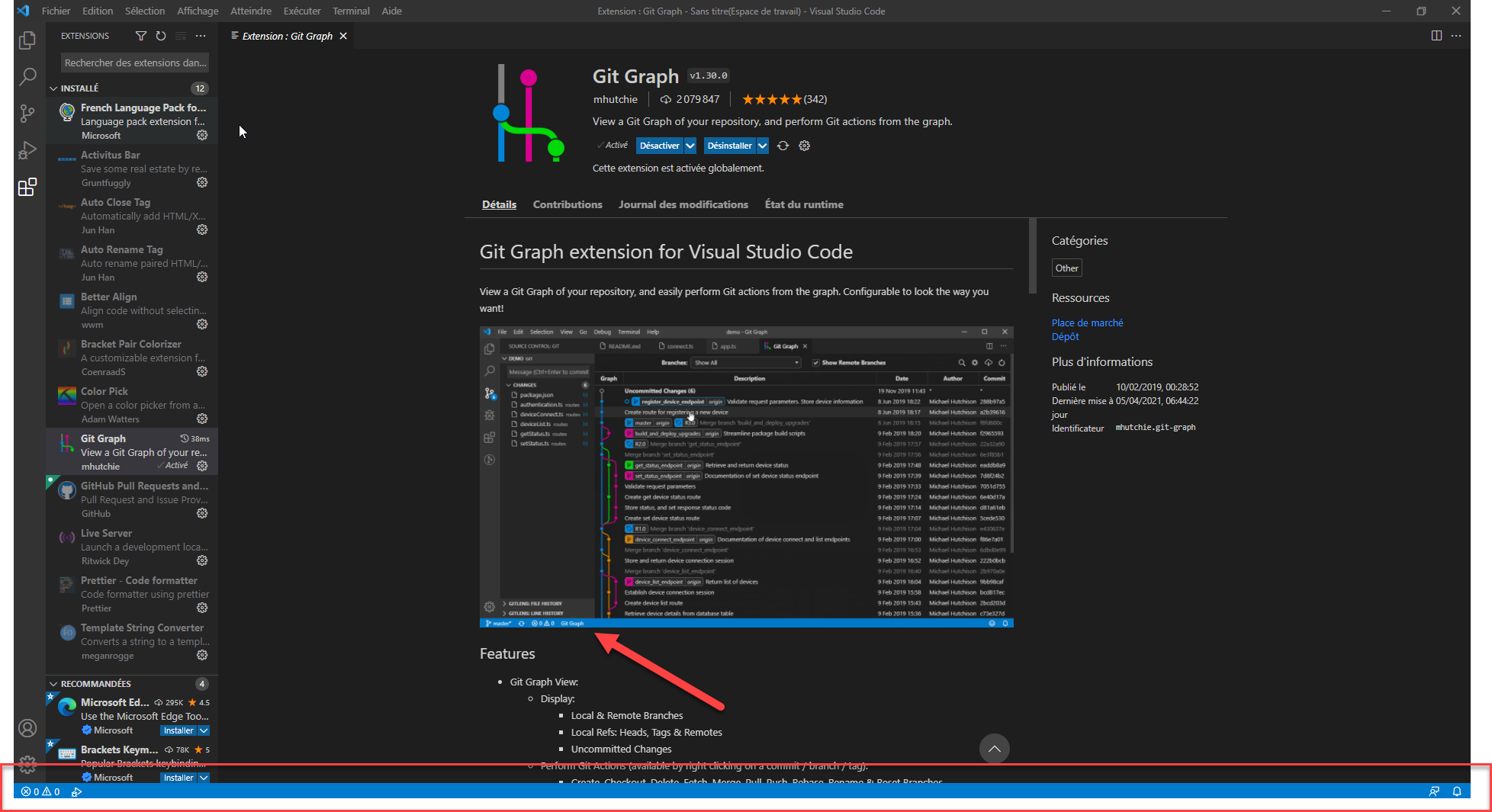Open the Source Control view

27,113
